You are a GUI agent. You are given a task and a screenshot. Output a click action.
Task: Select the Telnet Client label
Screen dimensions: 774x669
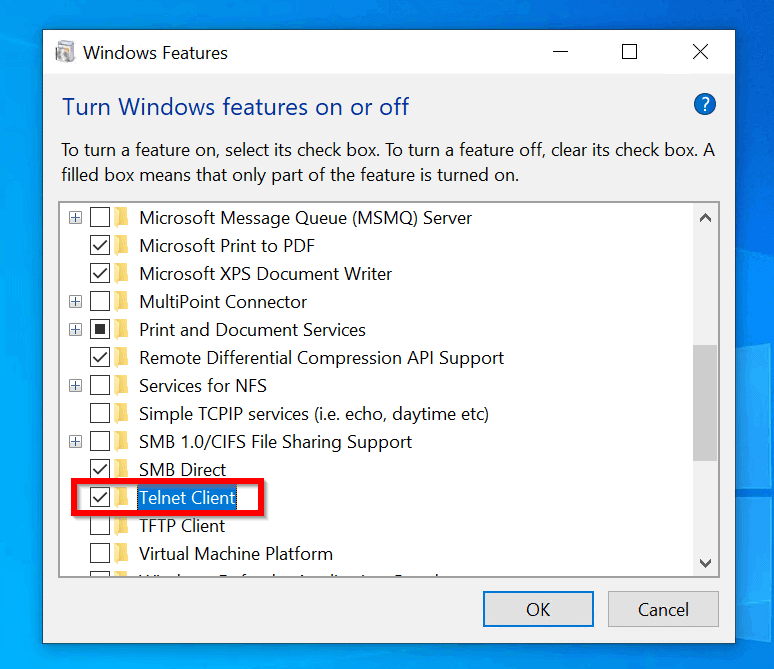click(x=187, y=498)
